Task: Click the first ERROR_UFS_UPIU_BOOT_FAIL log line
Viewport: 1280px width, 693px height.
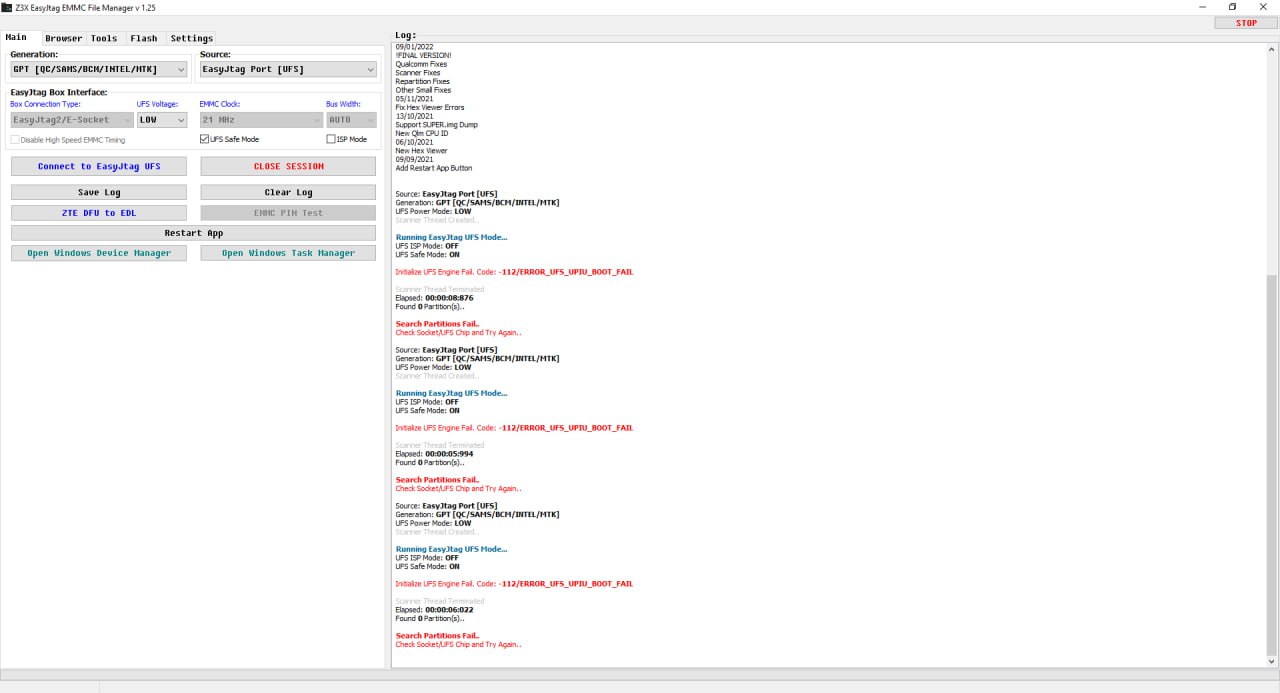Action: click(514, 272)
